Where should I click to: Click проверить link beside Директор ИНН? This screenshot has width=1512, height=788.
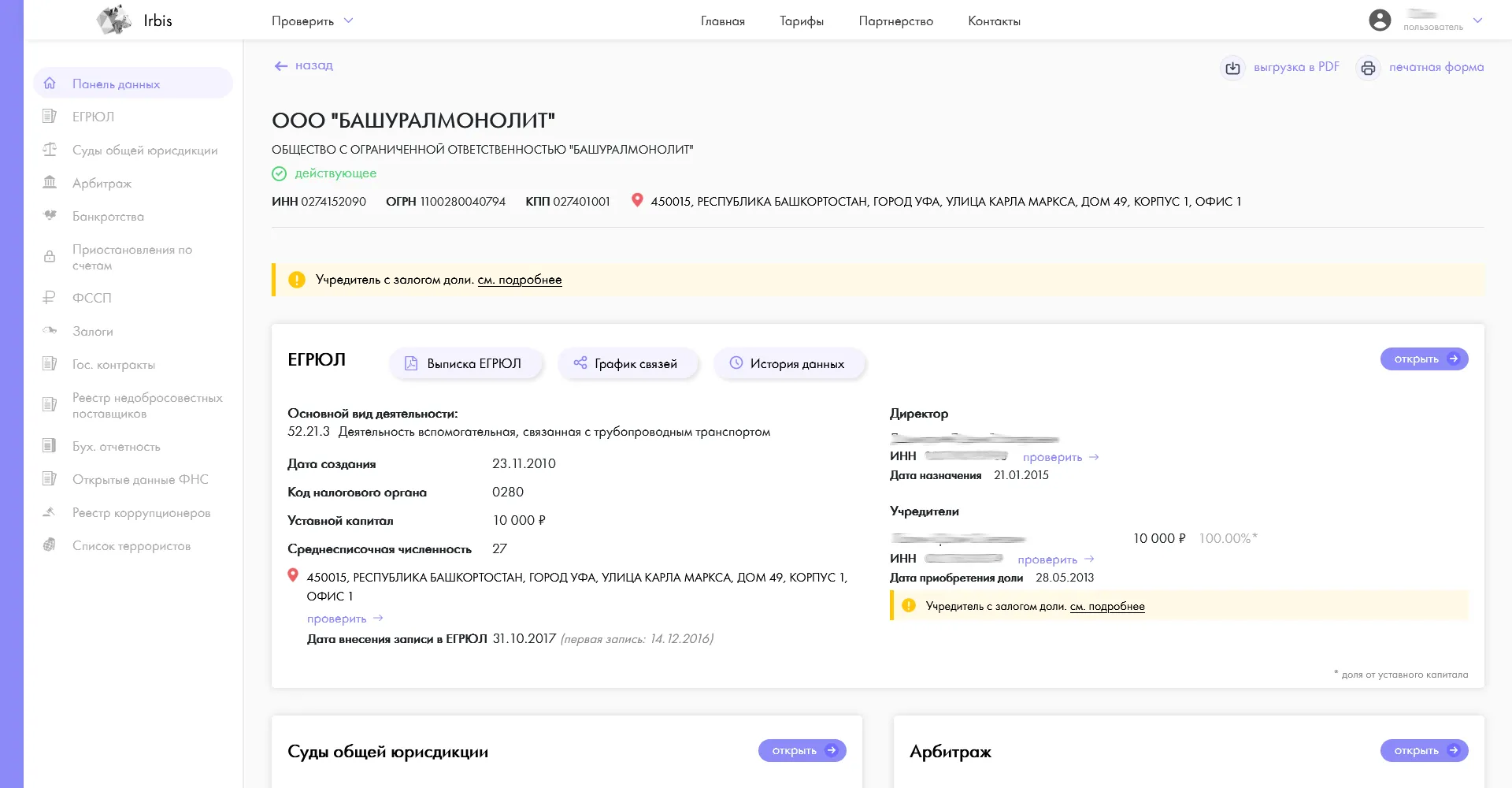tap(1060, 457)
